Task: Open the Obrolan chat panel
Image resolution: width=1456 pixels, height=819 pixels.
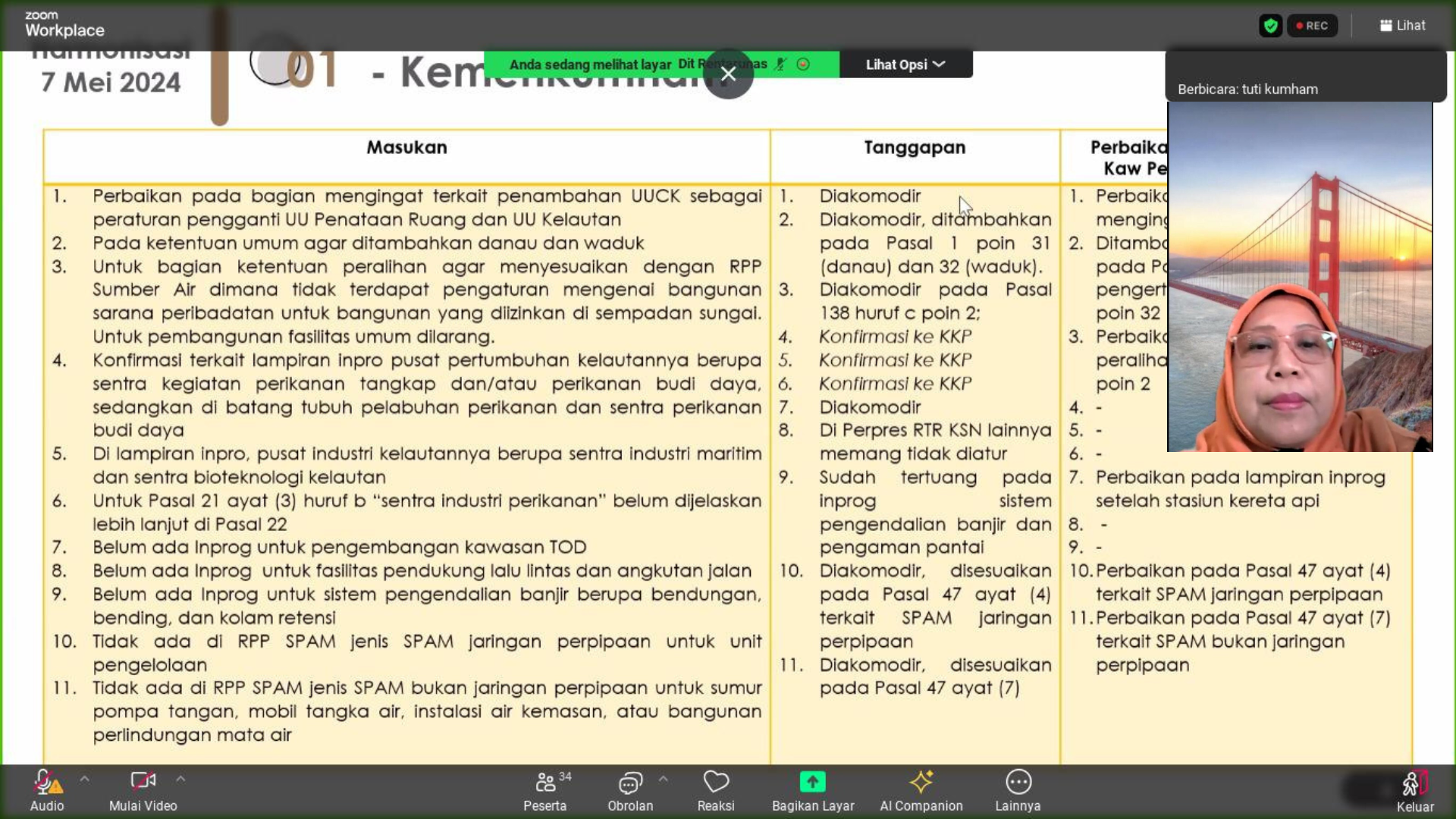Action: [x=630, y=791]
